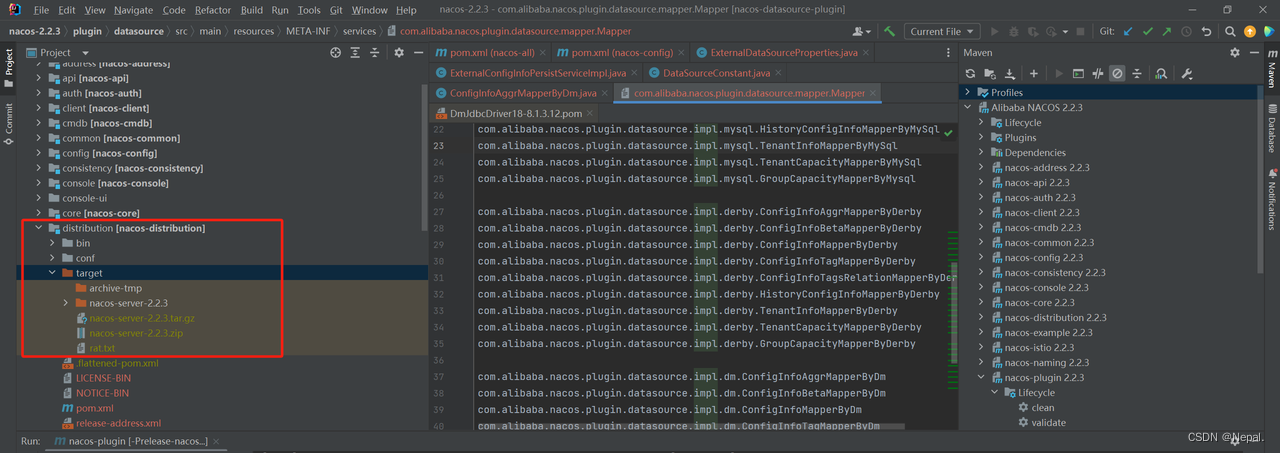Click the Run green play icon
1280x453 pixels.
coord(996,31)
